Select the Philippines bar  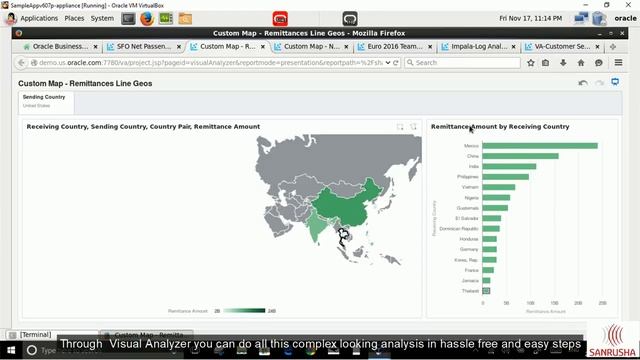pyautogui.click(x=505, y=177)
